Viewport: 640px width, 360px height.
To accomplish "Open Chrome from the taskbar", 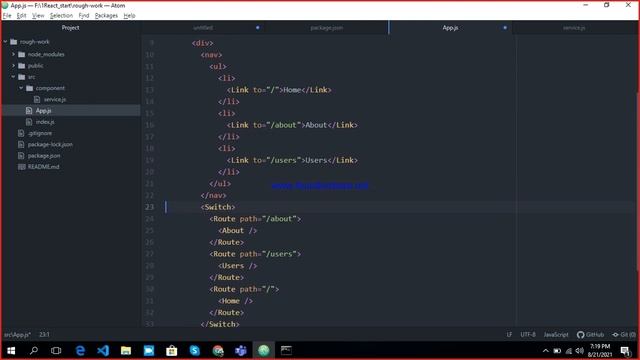I will pos(218,351).
